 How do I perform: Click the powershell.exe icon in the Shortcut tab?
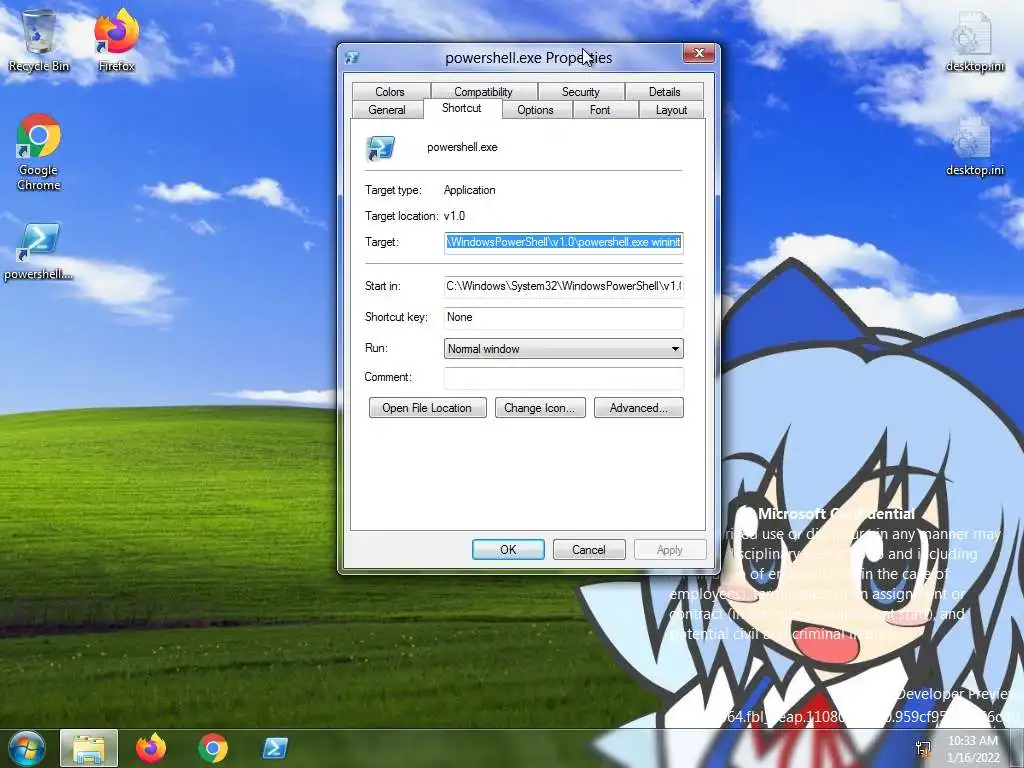[x=381, y=148]
